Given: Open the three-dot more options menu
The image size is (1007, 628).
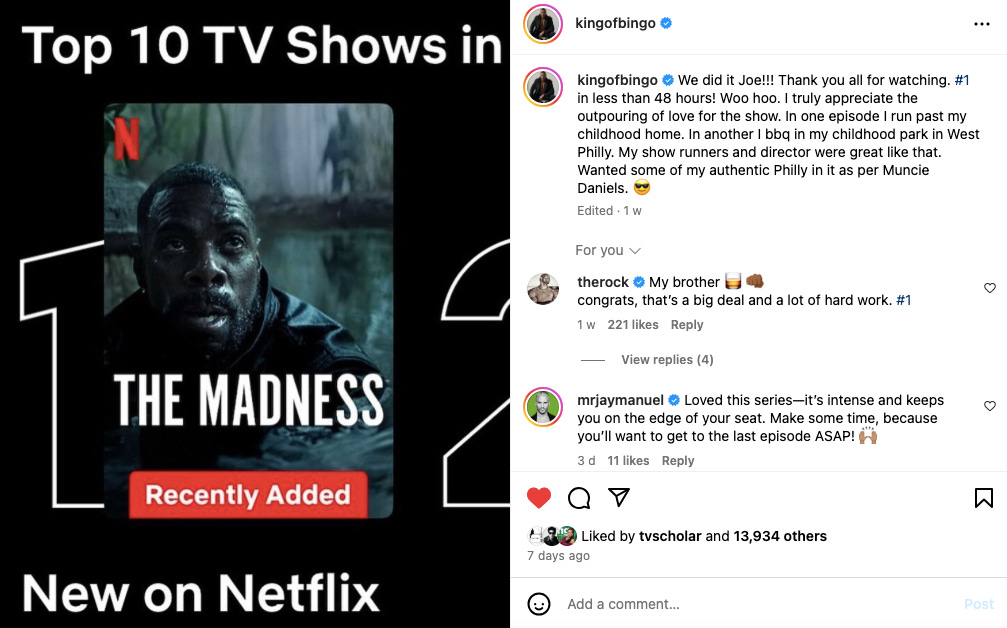Looking at the screenshot, I should [981, 24].
